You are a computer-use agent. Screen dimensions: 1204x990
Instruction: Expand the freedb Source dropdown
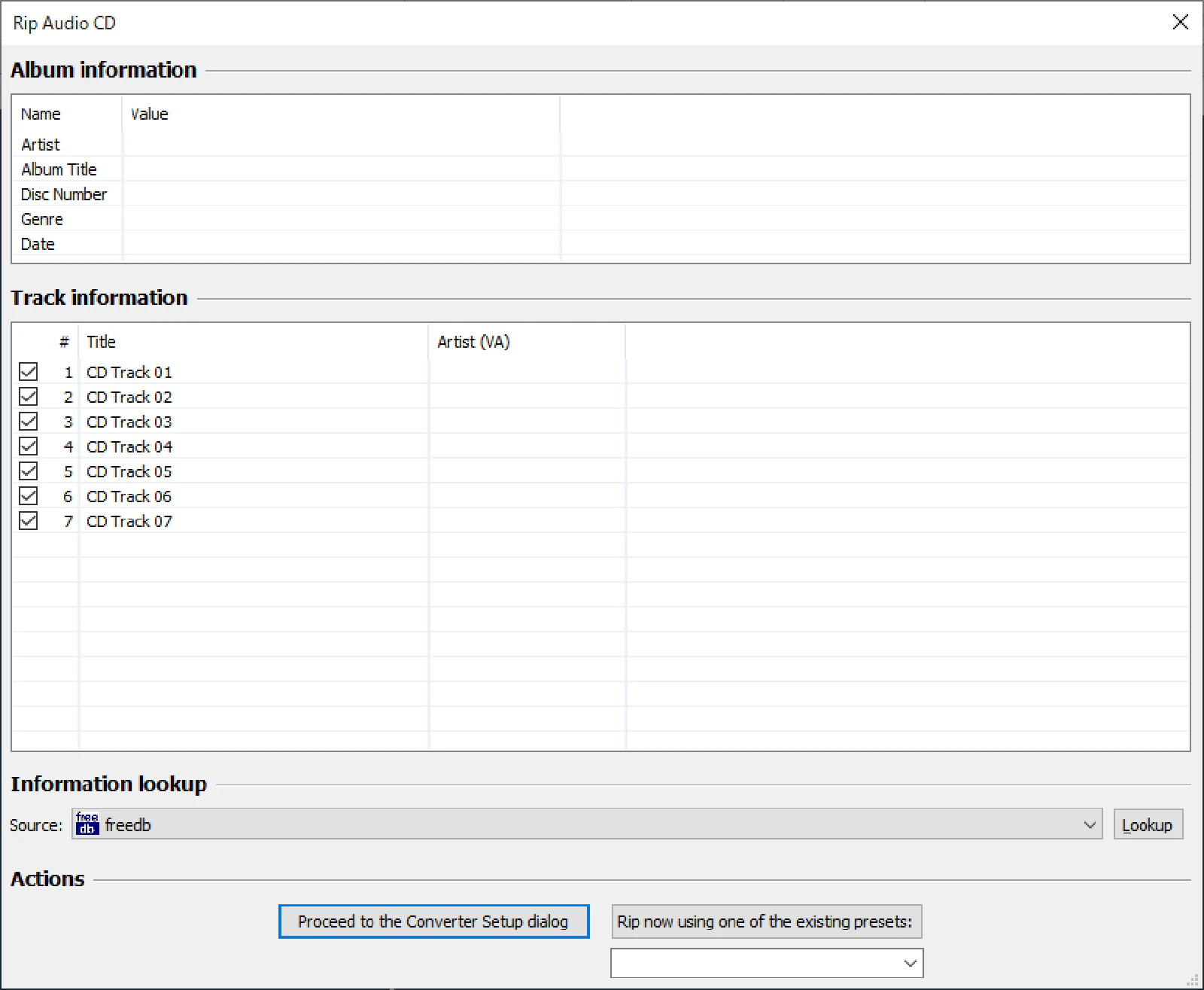(x=1089, y=824)
